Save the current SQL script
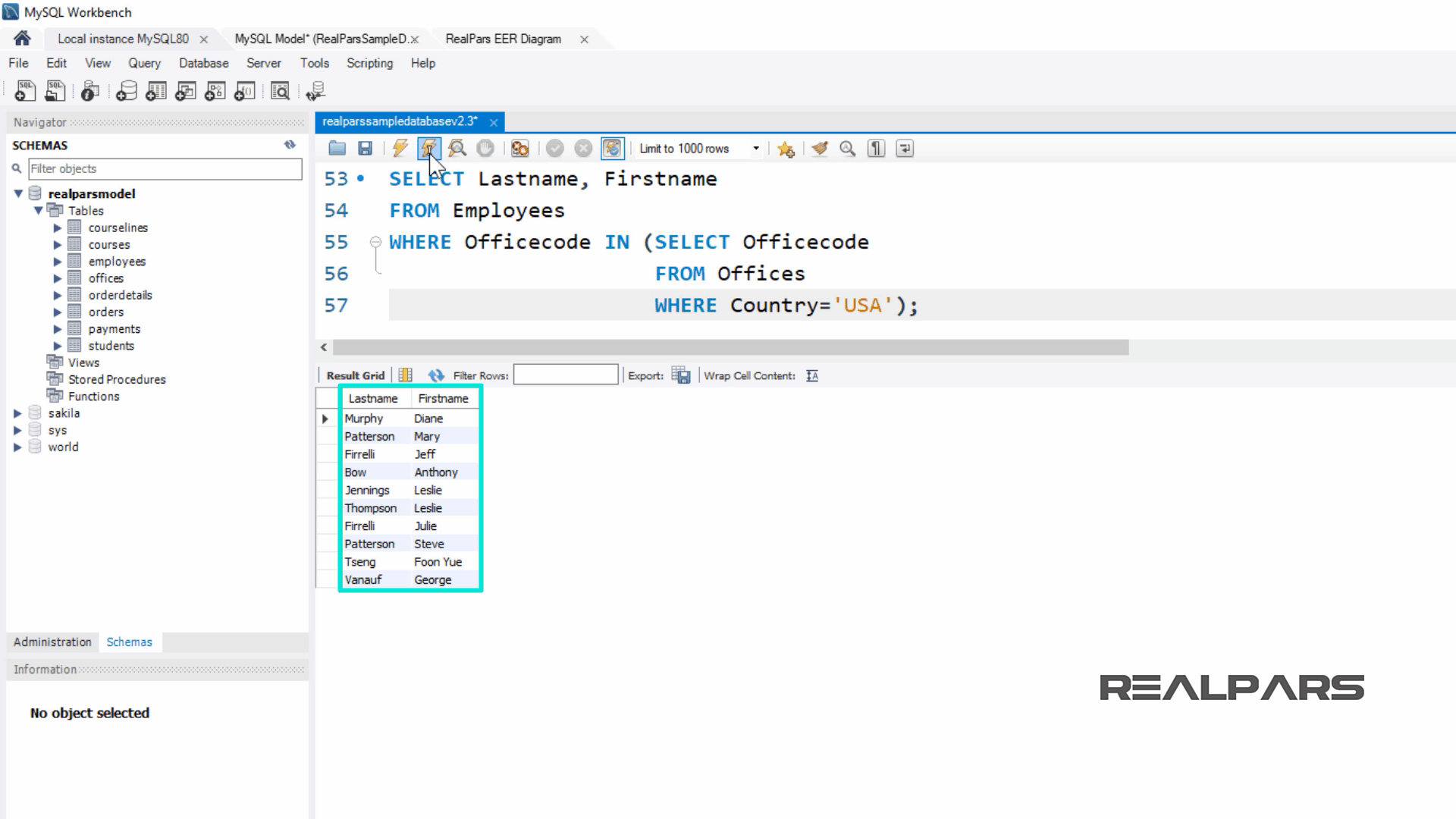Image resolution: width=1456 pixels, height=819 pixels. (365, 149)
